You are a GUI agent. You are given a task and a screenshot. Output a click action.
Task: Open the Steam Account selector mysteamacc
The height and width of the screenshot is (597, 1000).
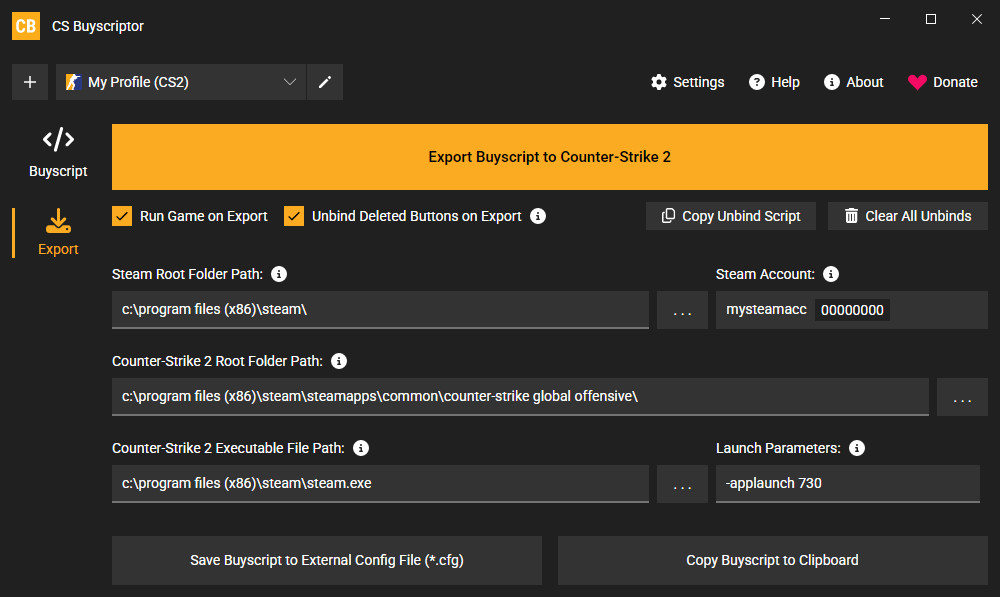[851, 310]
